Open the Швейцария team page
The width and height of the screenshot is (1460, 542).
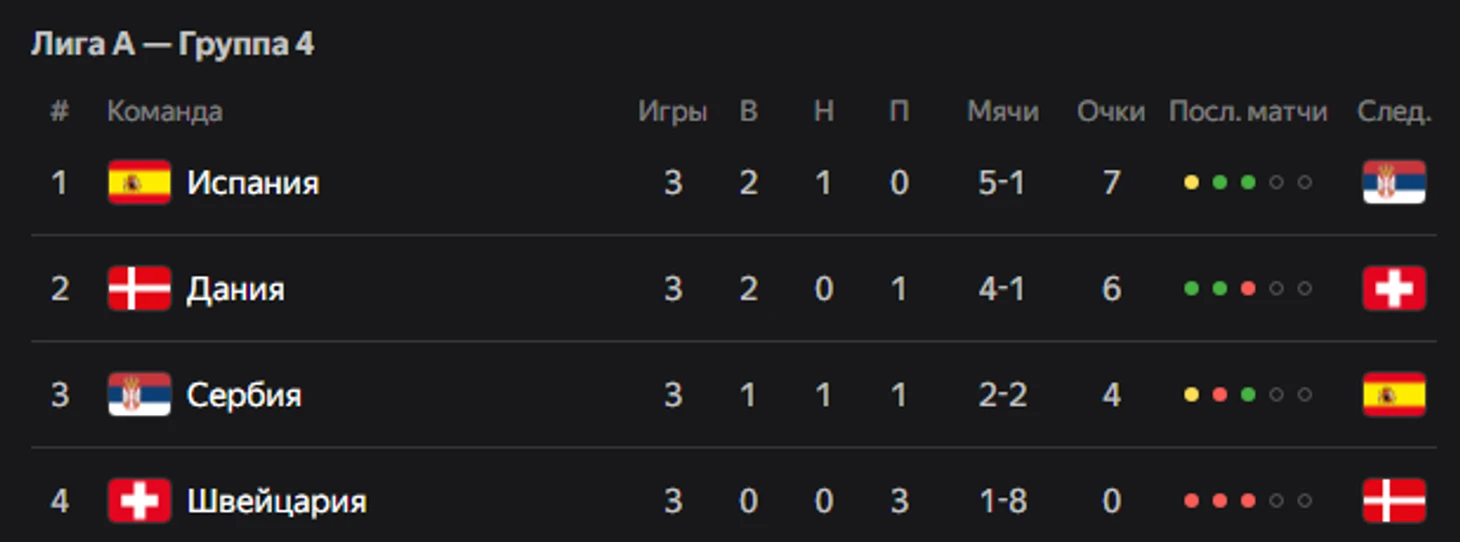[277, 501]
